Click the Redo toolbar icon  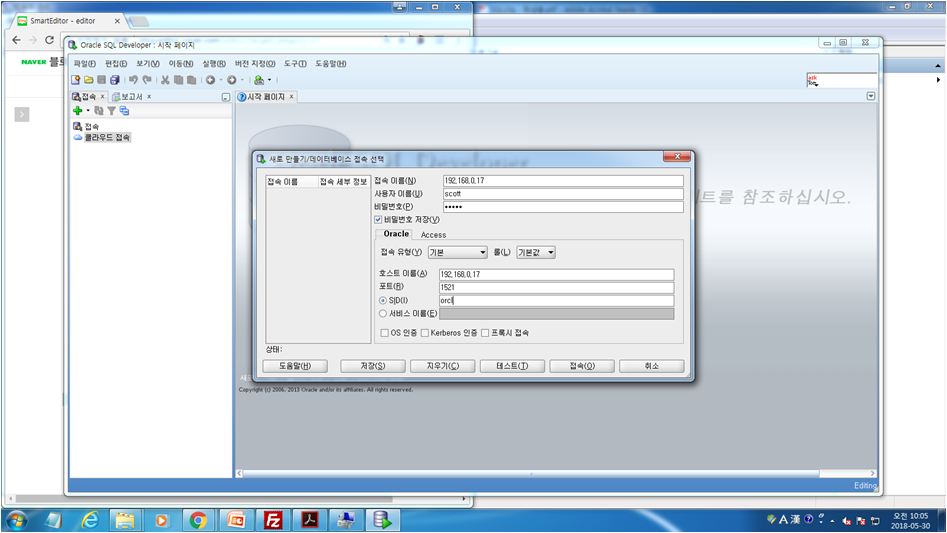pos(147,80)
